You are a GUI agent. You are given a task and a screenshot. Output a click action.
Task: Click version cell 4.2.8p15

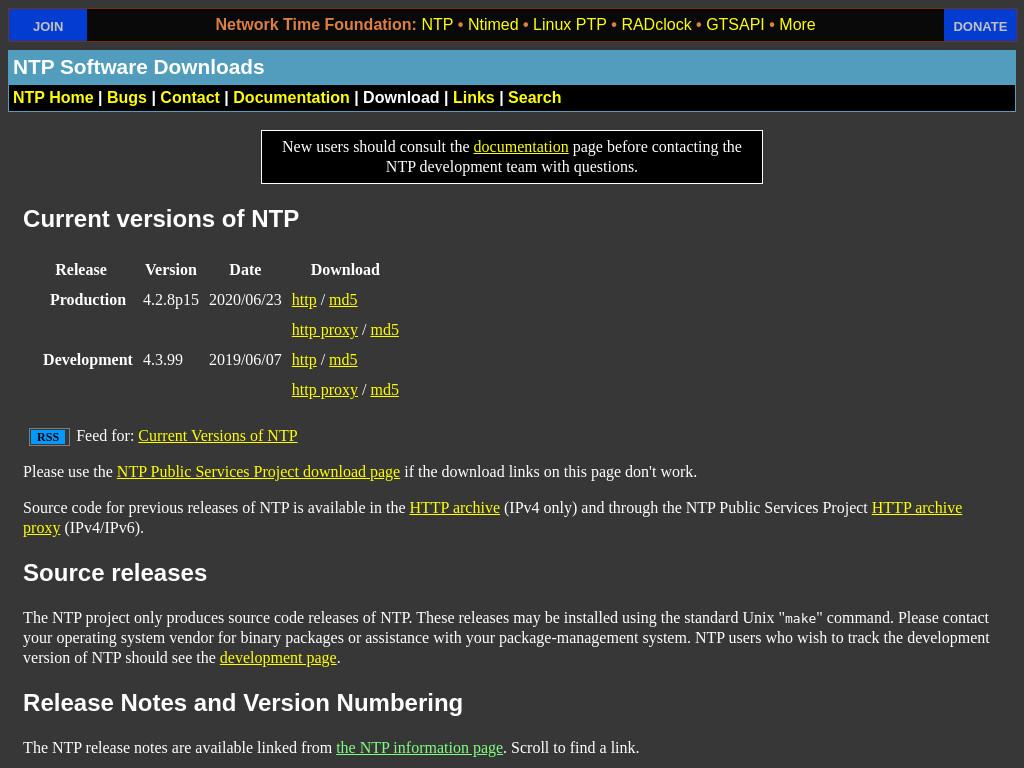[170, 300]
